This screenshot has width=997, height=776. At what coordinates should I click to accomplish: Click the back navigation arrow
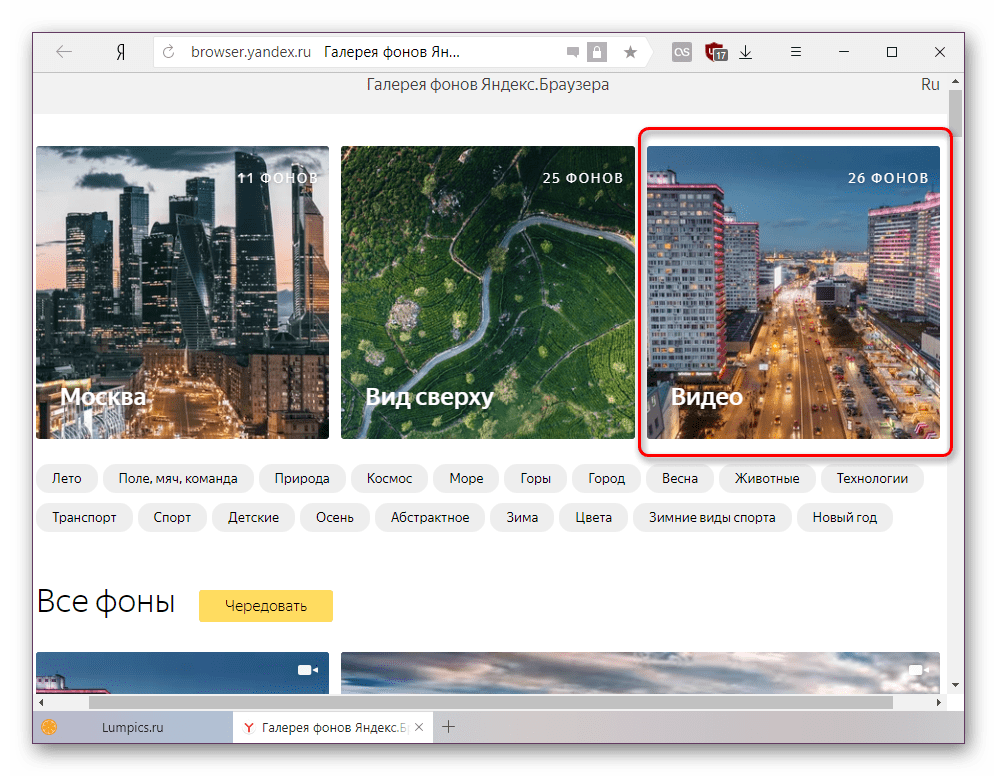[64, 52]
